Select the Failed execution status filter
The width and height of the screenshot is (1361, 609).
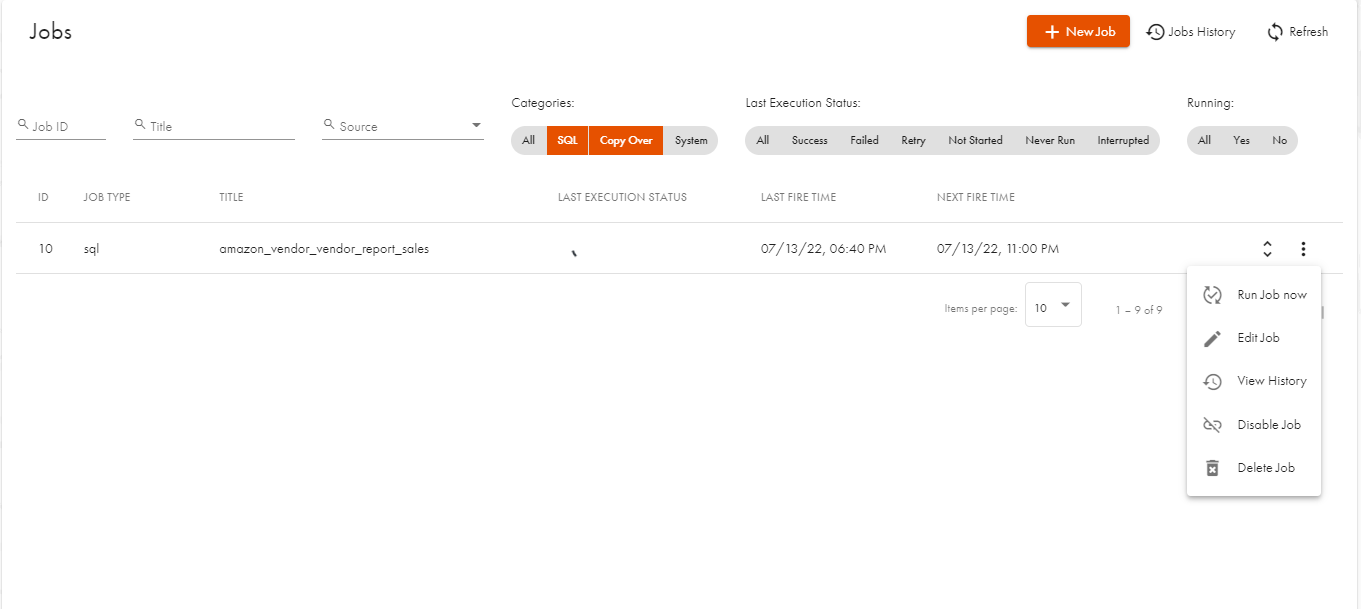(864, 141)
